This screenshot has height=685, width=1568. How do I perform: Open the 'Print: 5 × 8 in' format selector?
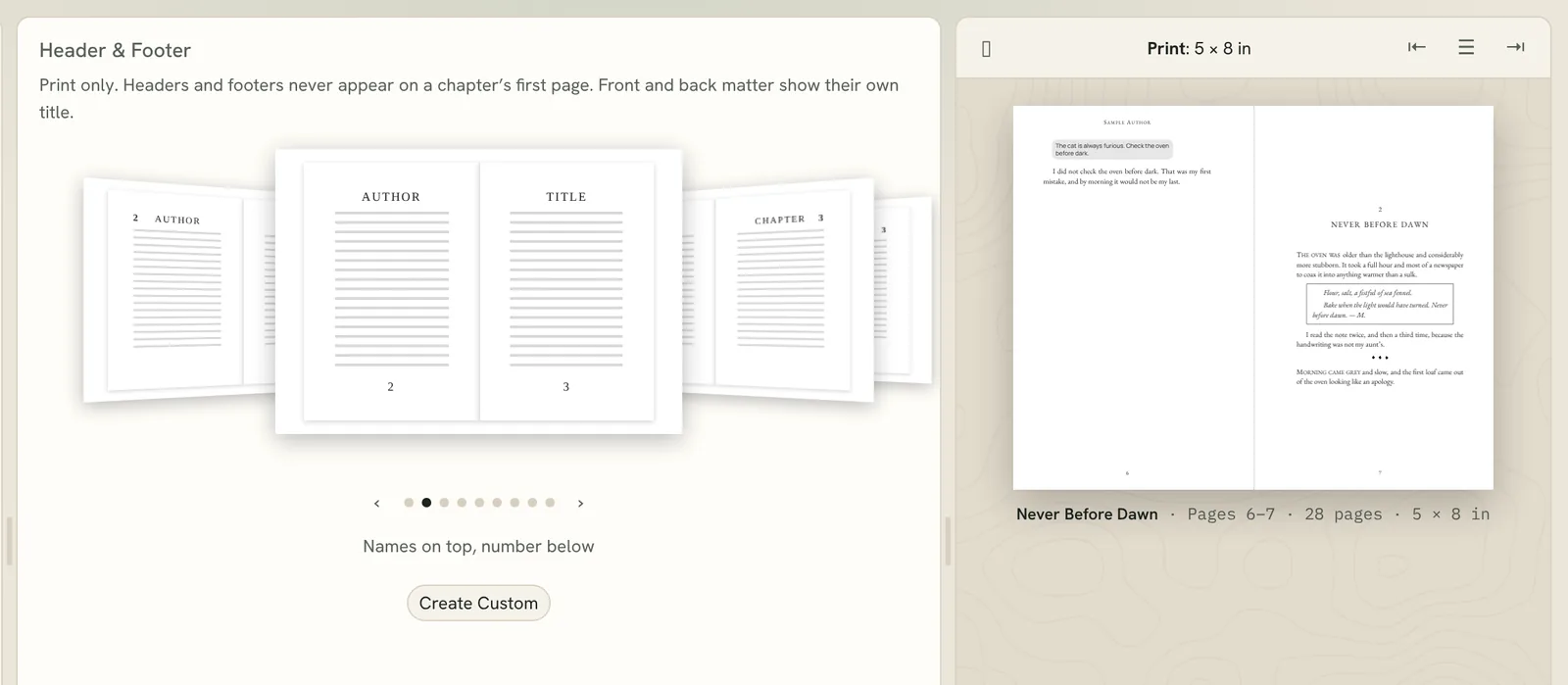1199,48
